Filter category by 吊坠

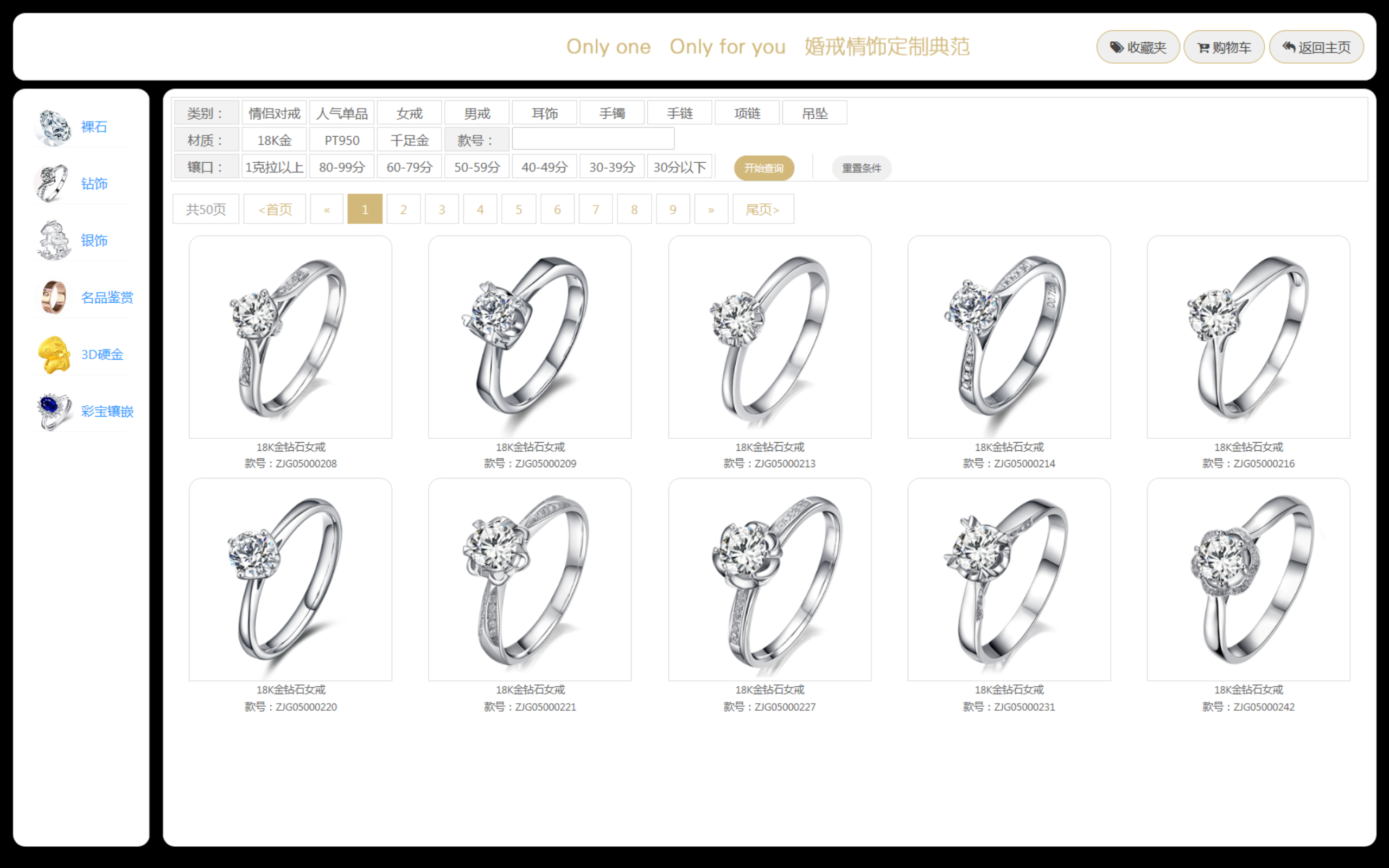[815, 113]
